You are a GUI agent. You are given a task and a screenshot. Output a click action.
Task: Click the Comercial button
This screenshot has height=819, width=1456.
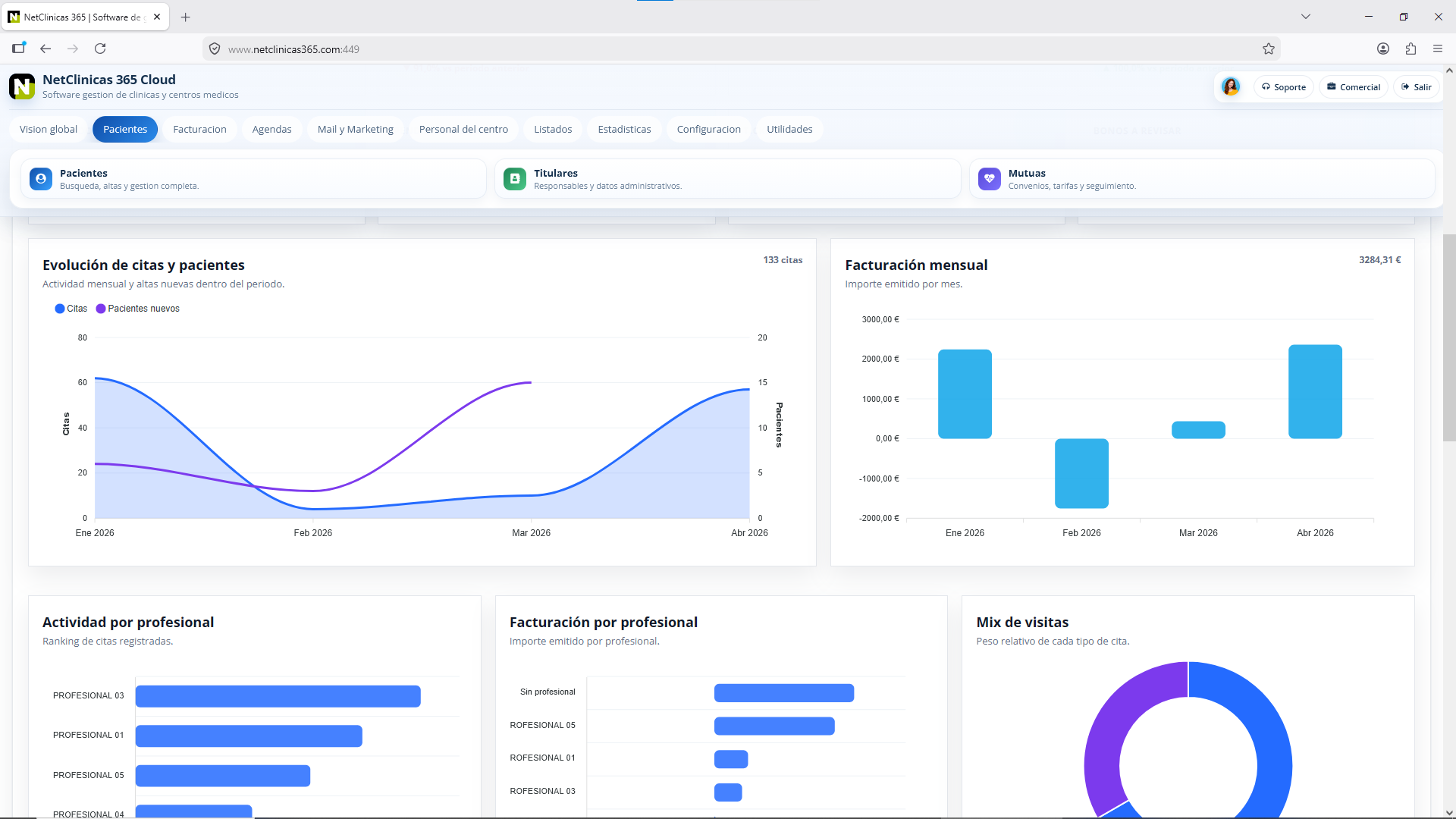click(1354, 87)
